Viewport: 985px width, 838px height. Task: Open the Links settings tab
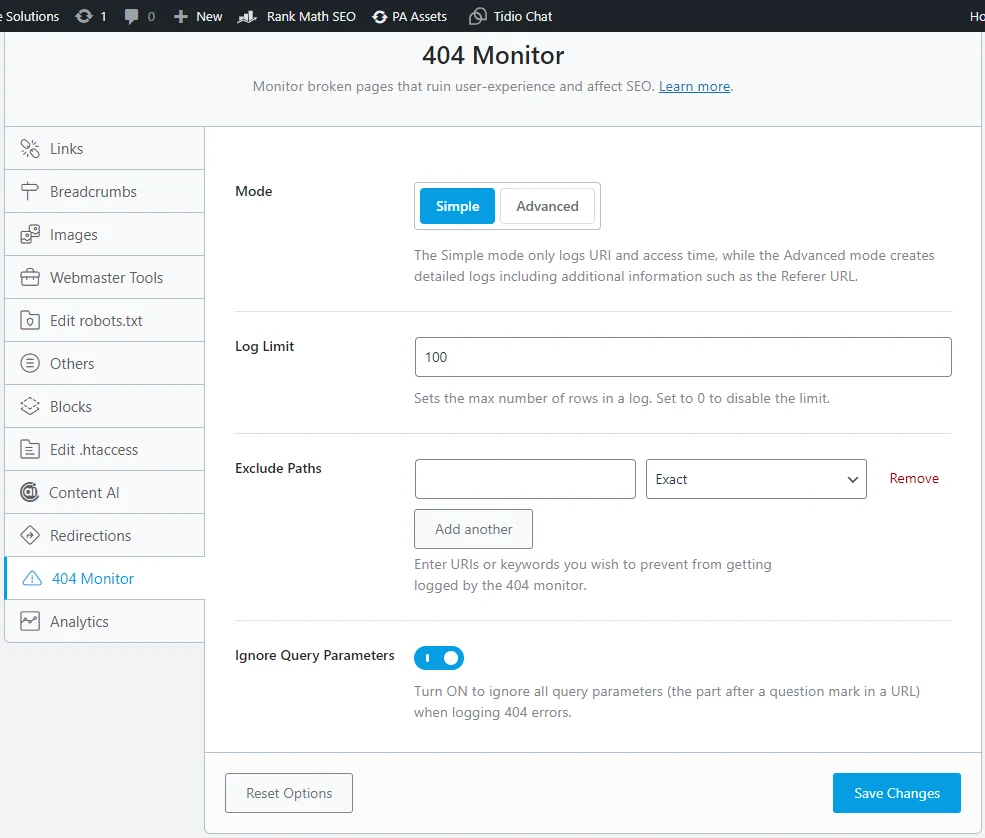tap(104, 148)
